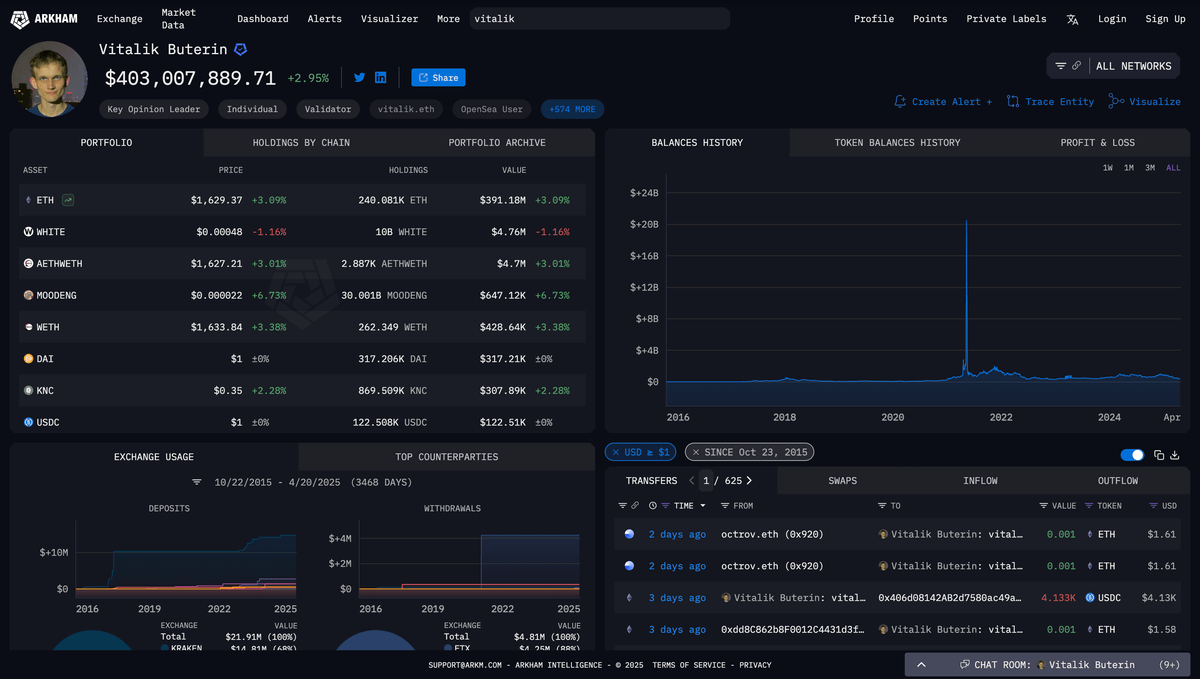Expand the +574 MORE tags chip
This screenshot has height=679, width=1200.
coord(572,109)
